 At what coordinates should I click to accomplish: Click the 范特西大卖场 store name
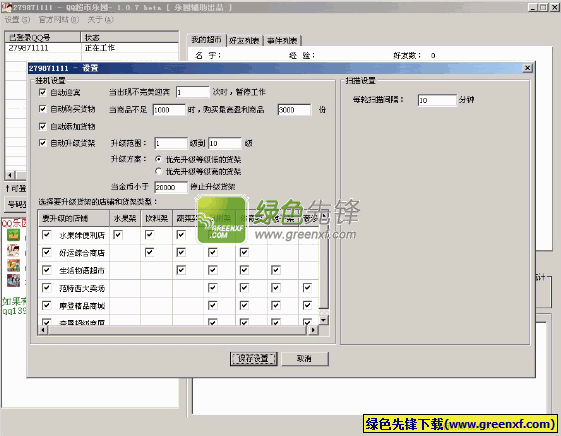(x=82, y=288)
